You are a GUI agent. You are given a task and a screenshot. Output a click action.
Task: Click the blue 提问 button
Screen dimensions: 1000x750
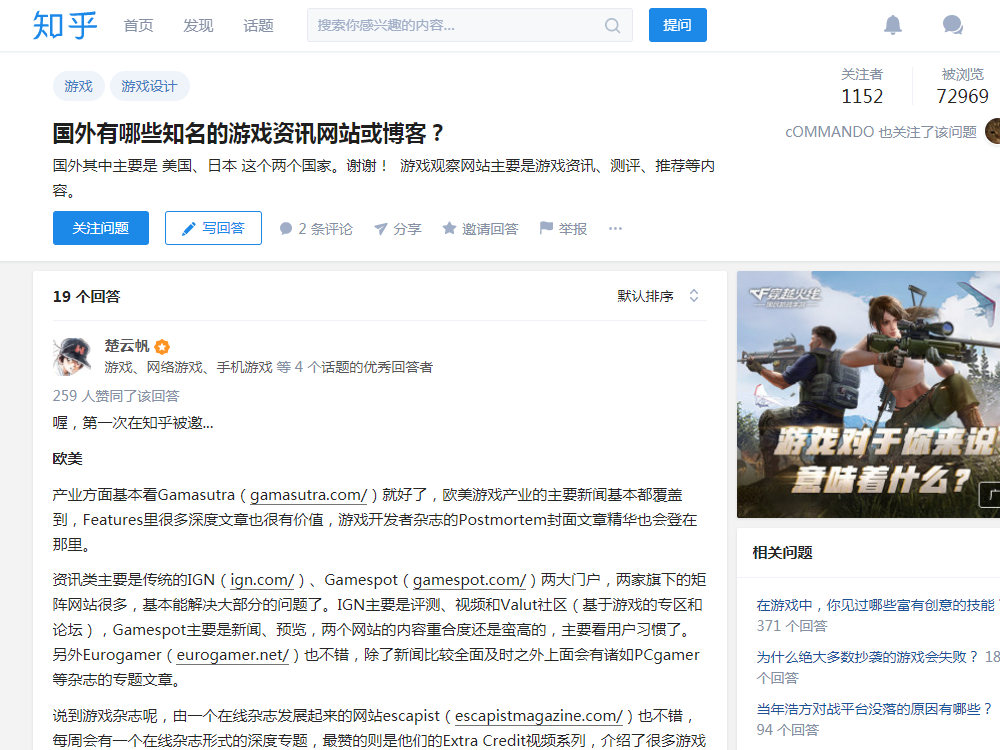pyautogui.click(x=677, y=25)
